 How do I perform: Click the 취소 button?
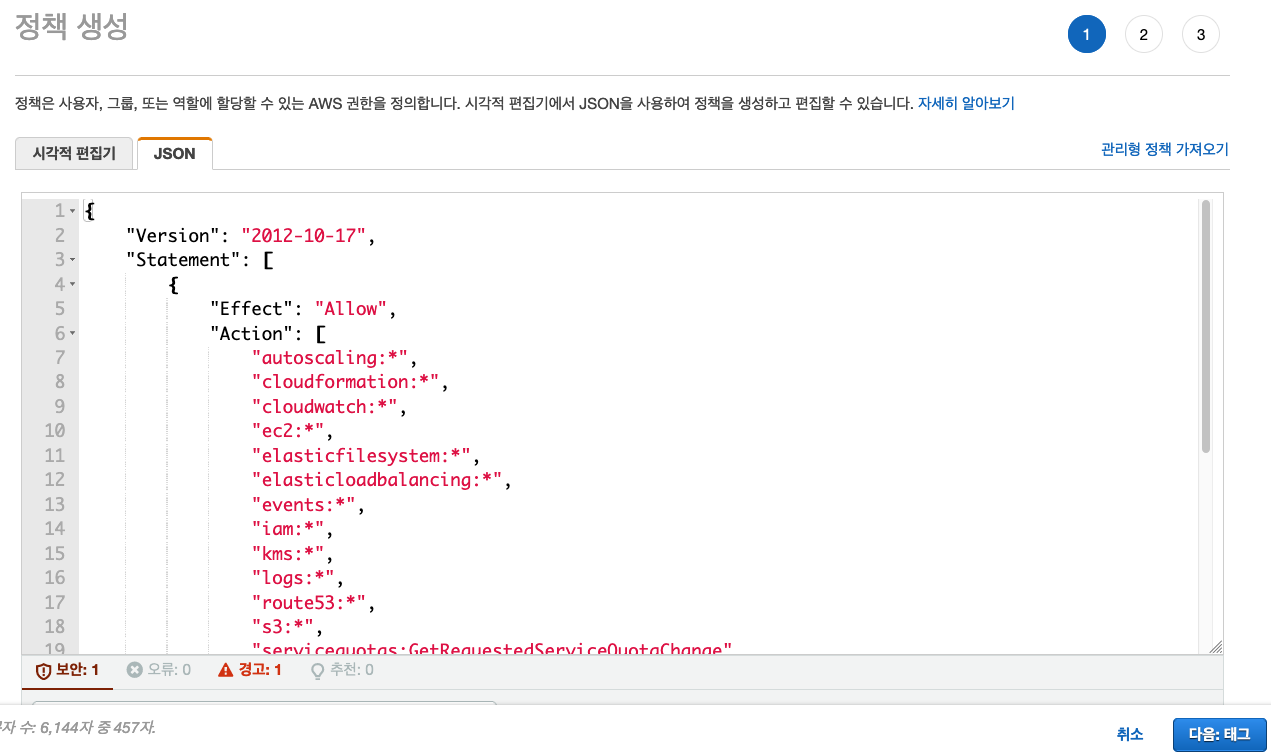click(1129, 734)
